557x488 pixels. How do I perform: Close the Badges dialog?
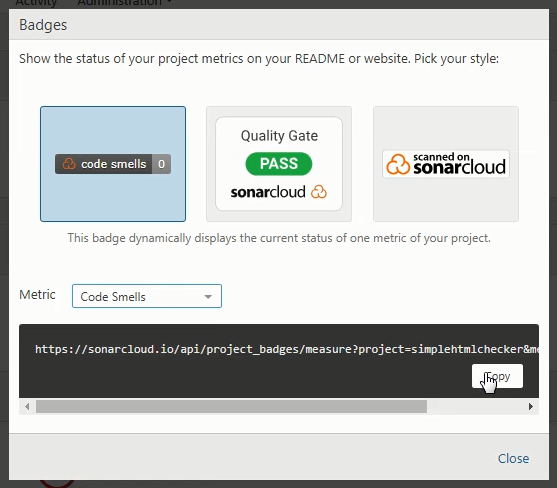(513, 458)
